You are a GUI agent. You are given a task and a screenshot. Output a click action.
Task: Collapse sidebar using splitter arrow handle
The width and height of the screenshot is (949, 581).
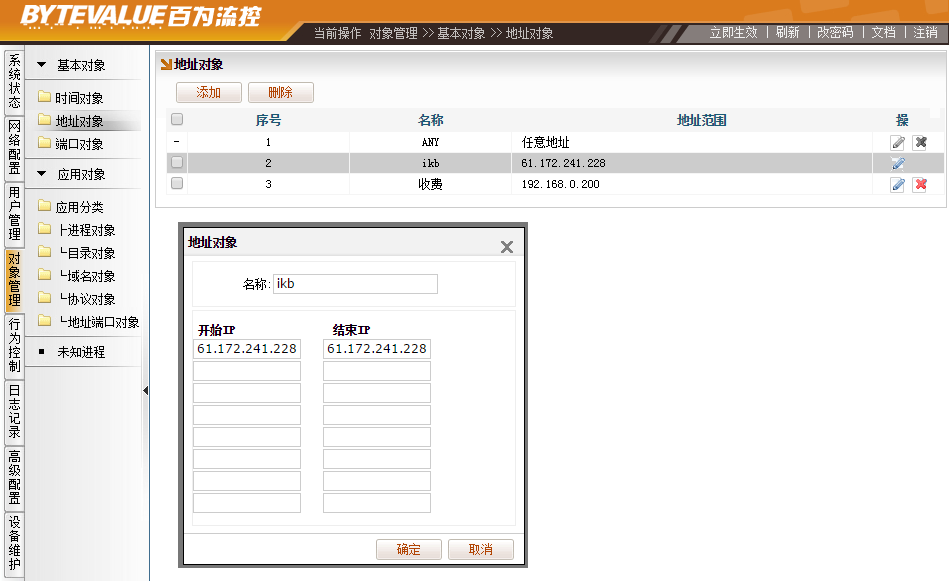(145, 390)
